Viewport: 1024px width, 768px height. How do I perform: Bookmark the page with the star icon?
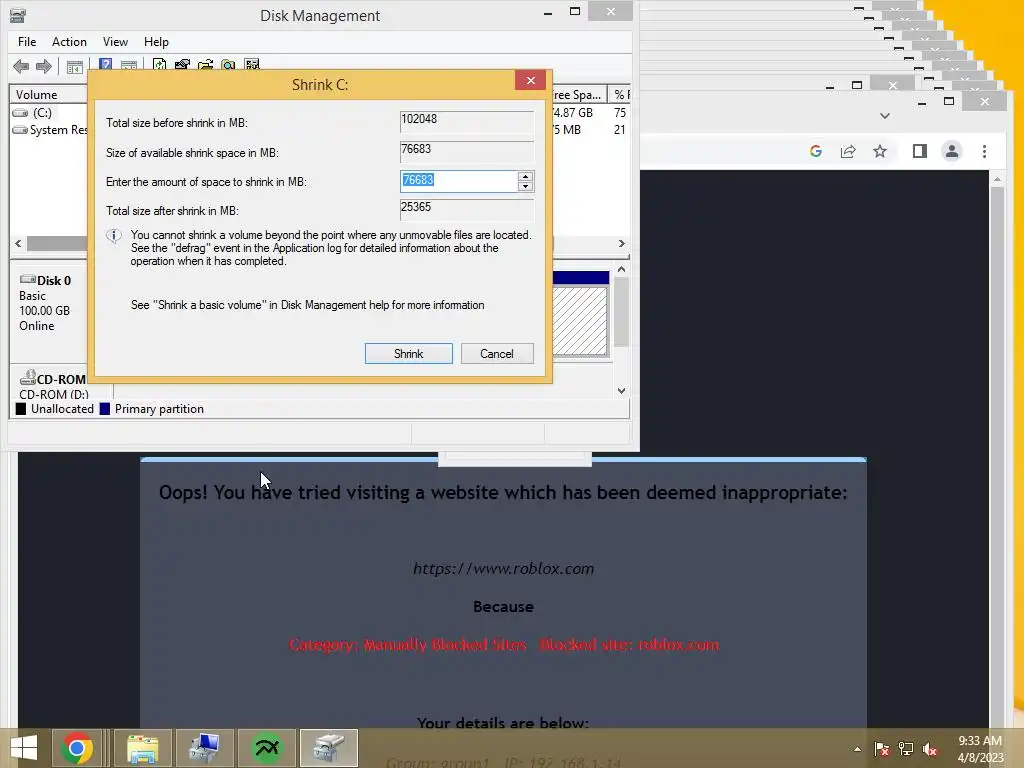click(x=880, y=152)
